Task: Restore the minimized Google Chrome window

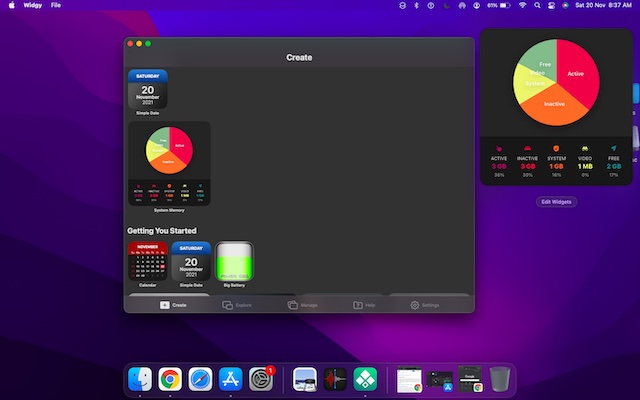Action: [x=470, y=379]
